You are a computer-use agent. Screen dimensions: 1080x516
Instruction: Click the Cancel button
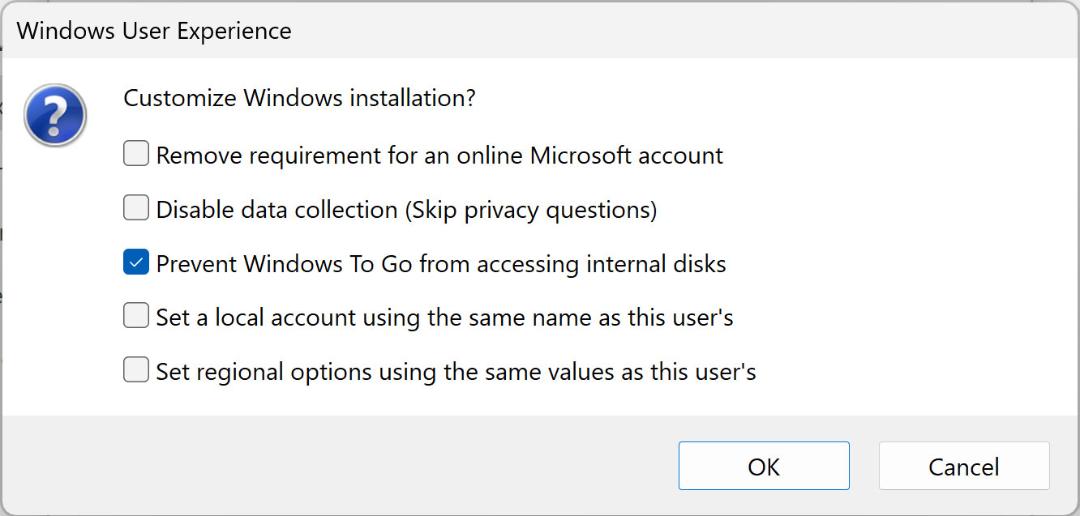coord(964,466)
